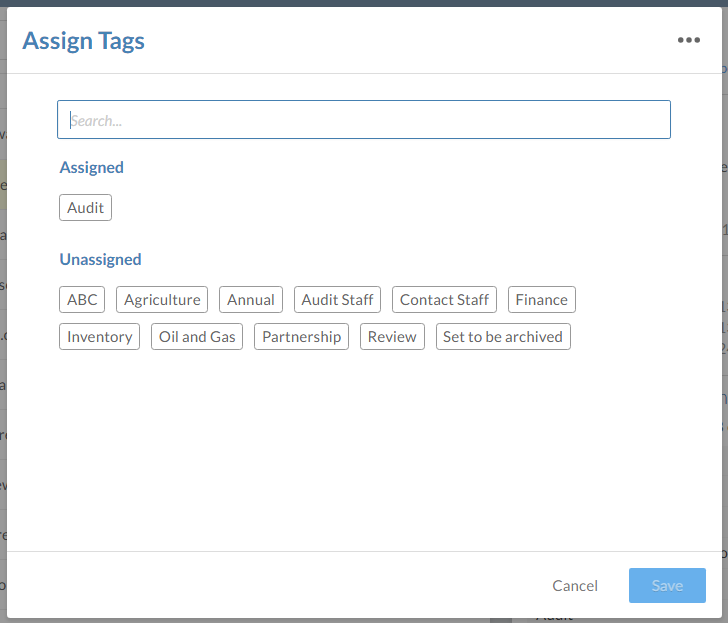Assign the Agriculture tag
Image resolution: width=728 pixels, height=623 pixels.
tap(162, 300)
